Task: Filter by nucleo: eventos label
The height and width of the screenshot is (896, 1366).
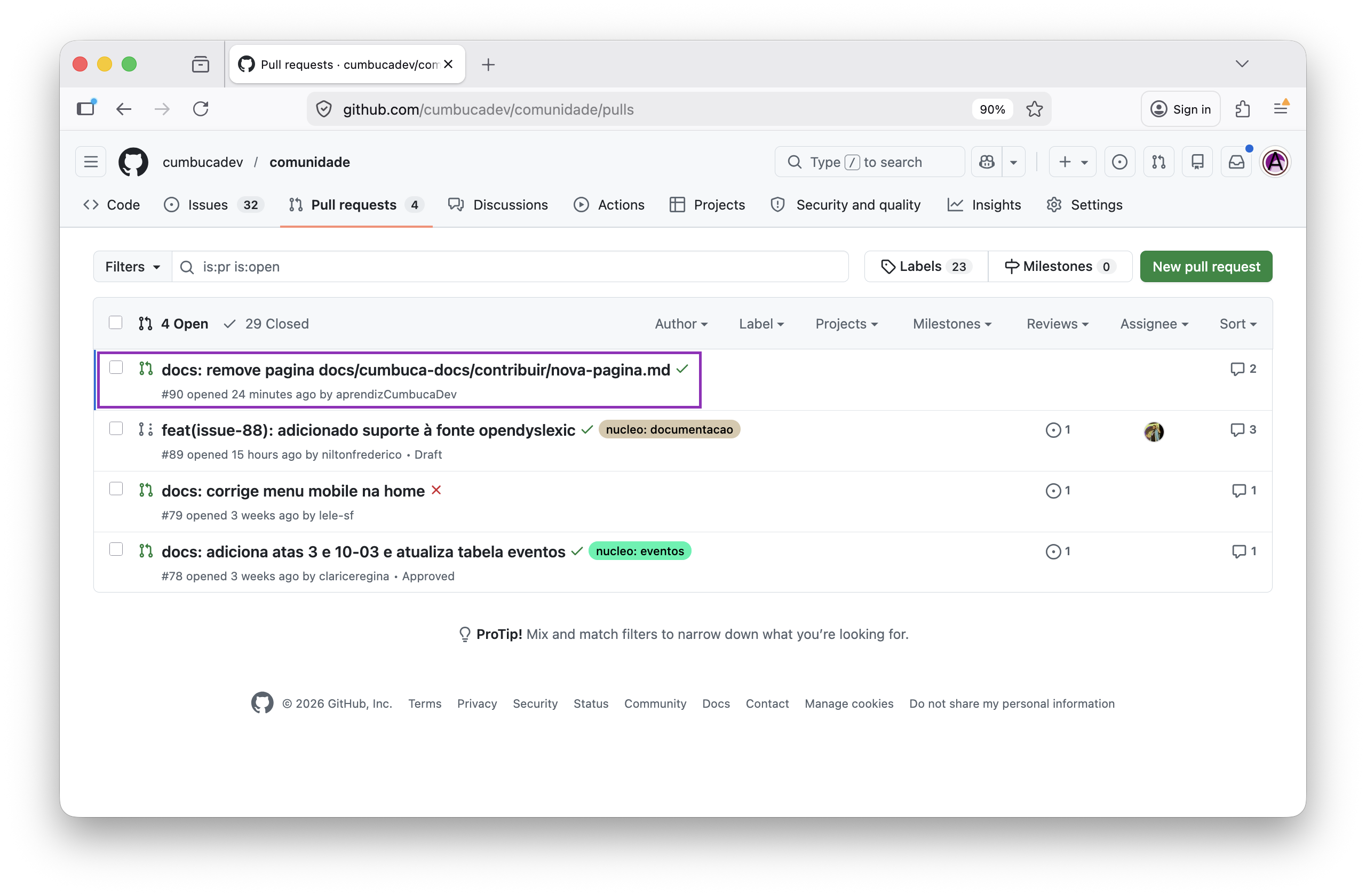Action: tap(640, 551)
